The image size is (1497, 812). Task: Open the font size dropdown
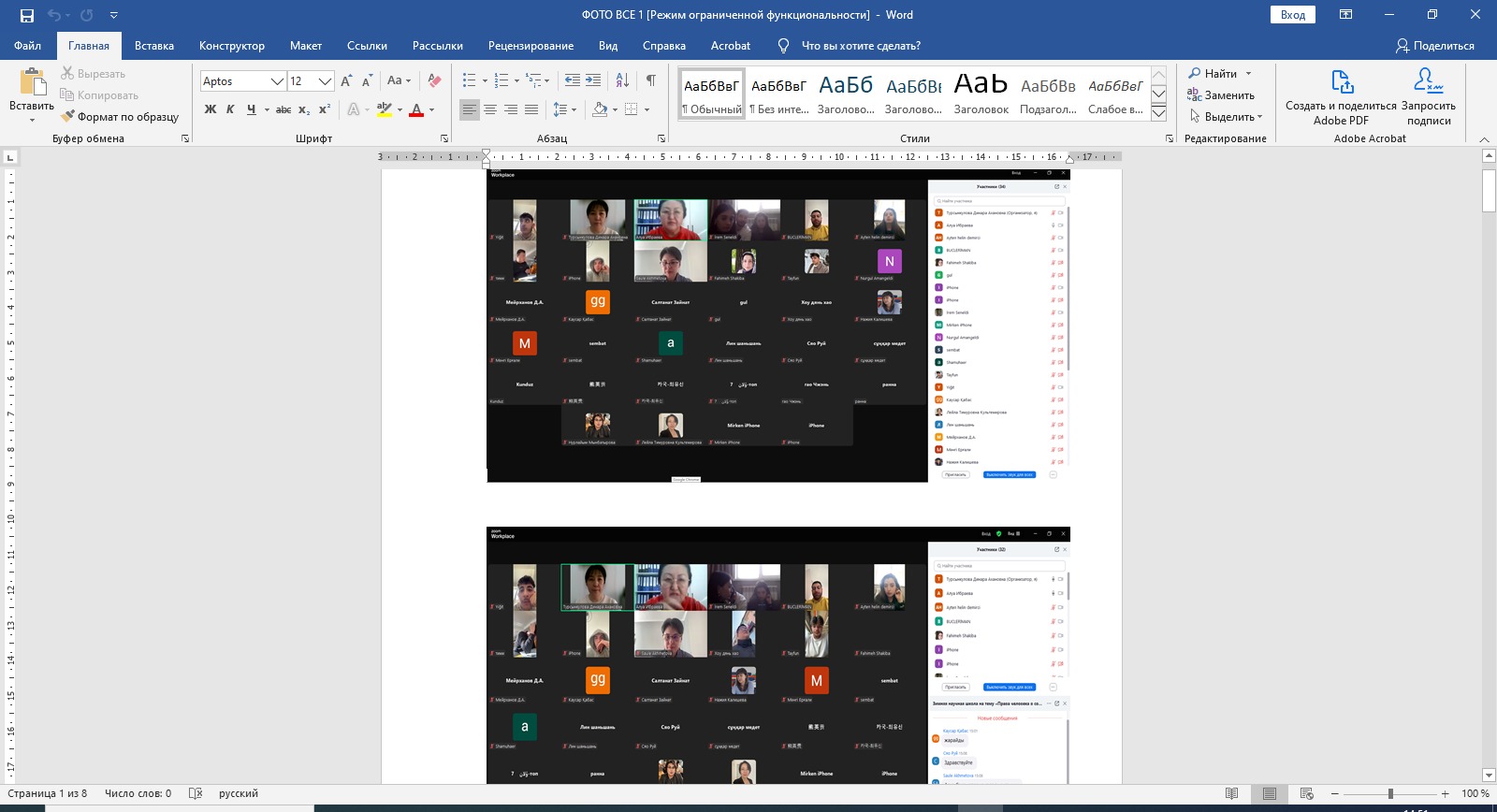click(x=325, y=81)
